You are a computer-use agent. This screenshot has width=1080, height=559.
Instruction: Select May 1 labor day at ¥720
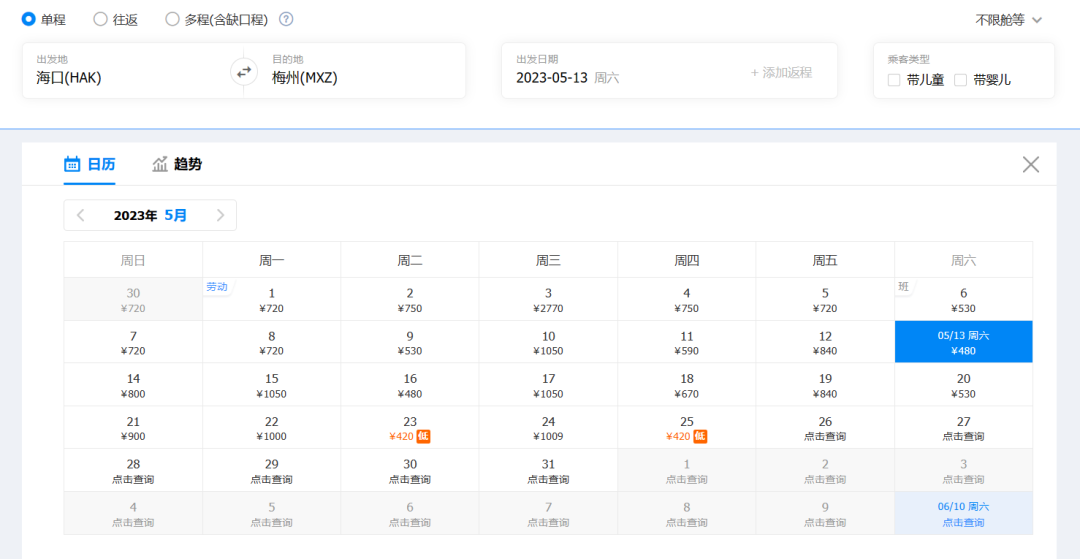tap(271, 299)
